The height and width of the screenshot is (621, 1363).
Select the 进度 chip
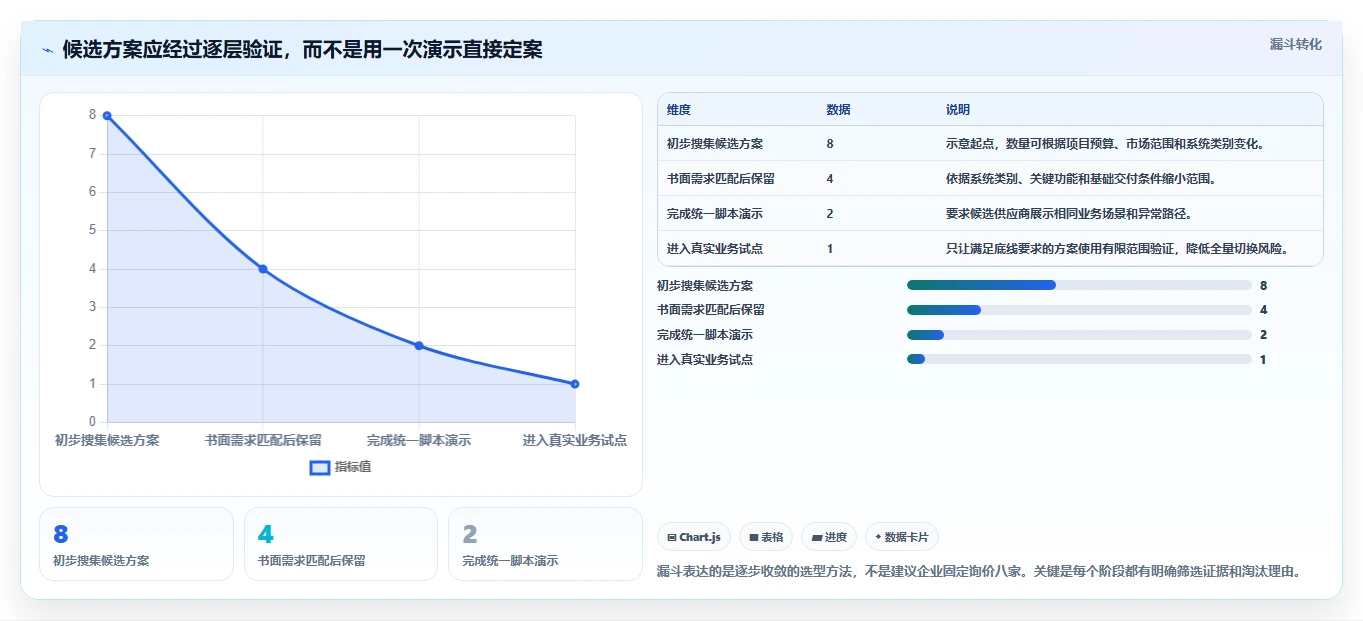click(x=829, y=537)
